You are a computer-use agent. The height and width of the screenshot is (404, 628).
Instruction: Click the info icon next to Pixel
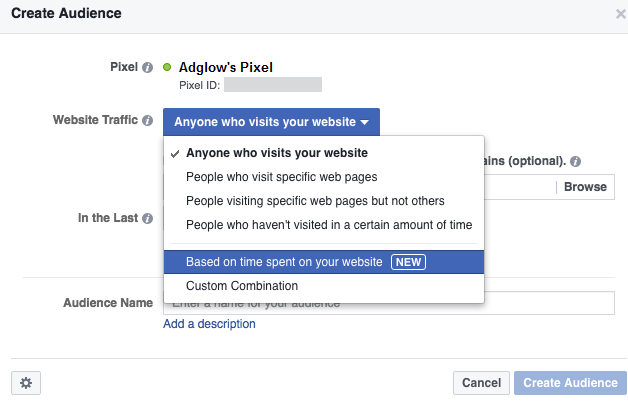(x=147, y=67)
